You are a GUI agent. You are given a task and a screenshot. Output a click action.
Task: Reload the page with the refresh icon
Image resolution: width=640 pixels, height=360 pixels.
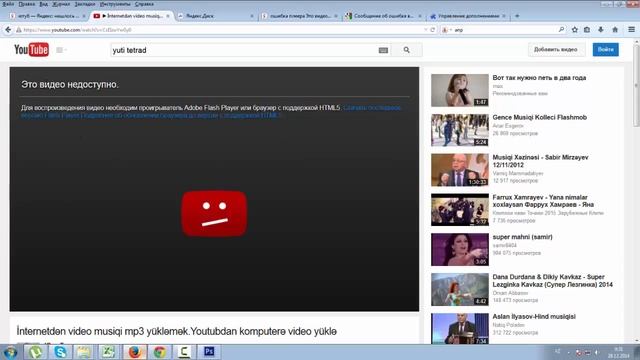point(433,30)
